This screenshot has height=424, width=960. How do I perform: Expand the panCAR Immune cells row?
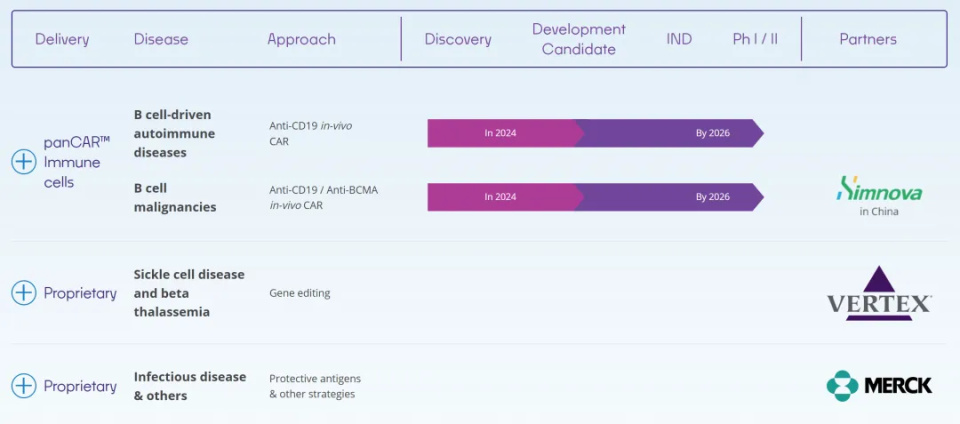coord(24,162)
